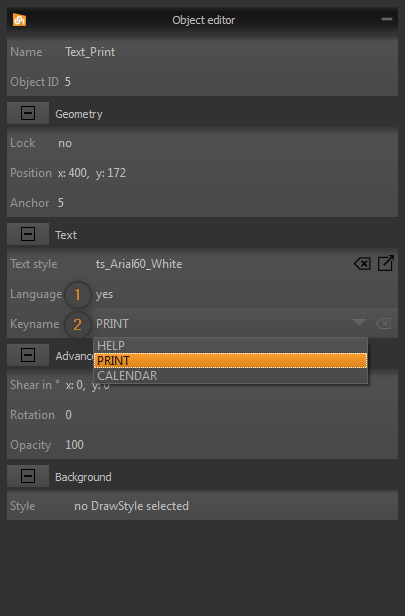
Task: Toggle the Language value yes
Action: pos(104,294)
